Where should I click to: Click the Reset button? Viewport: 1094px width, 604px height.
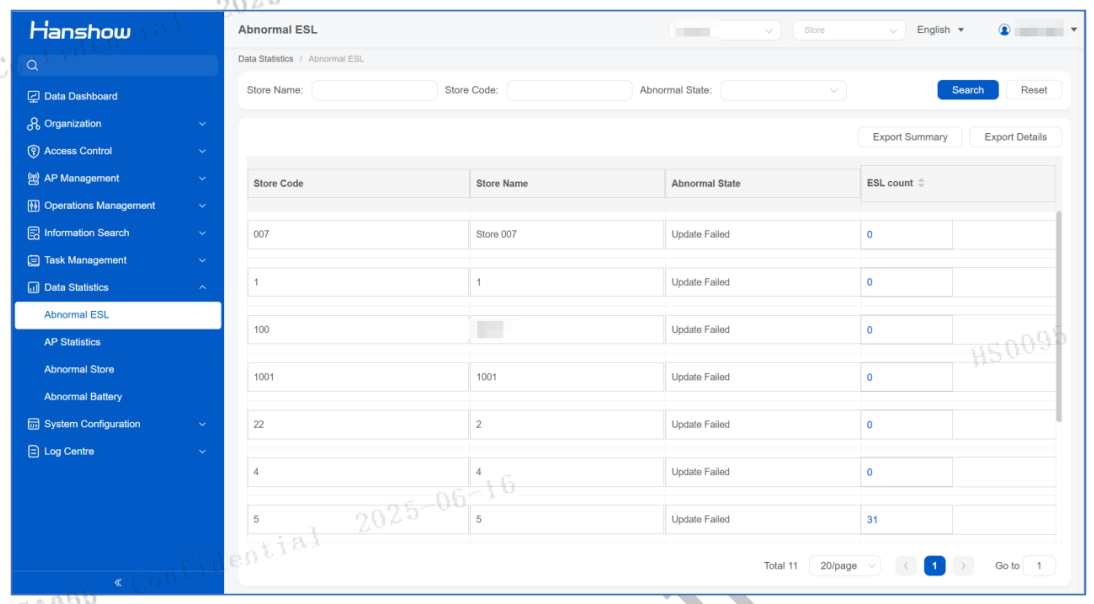point(1034,90)
